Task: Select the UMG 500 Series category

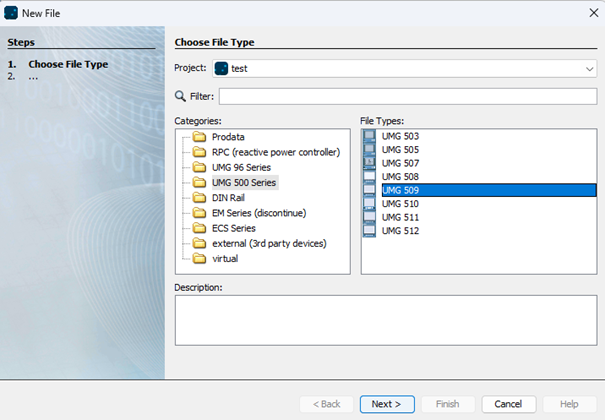Action: coord(244,182)
